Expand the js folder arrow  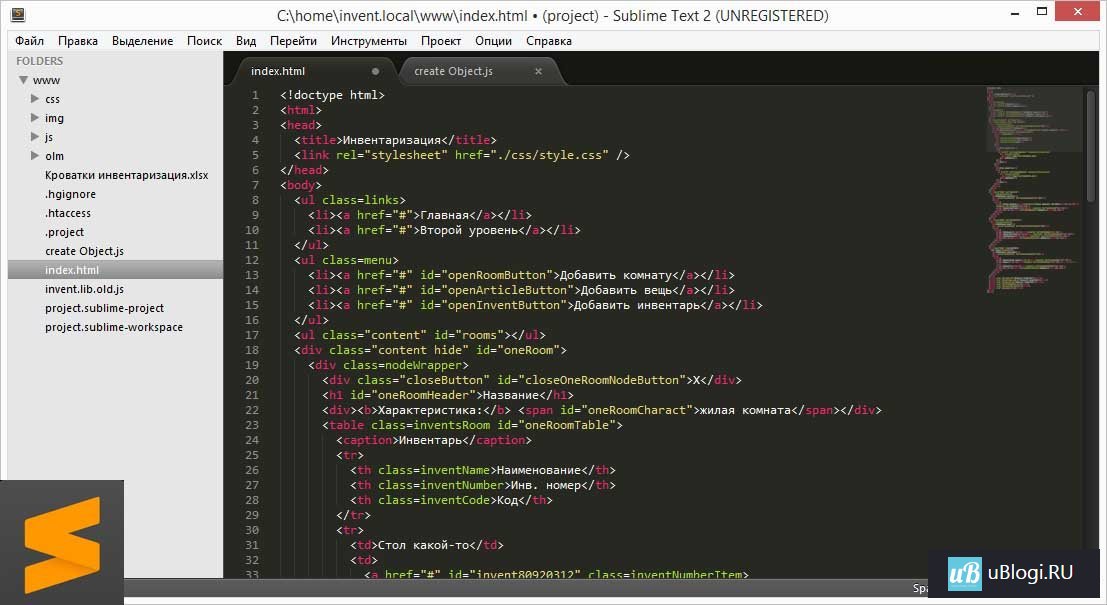point(35,137)
